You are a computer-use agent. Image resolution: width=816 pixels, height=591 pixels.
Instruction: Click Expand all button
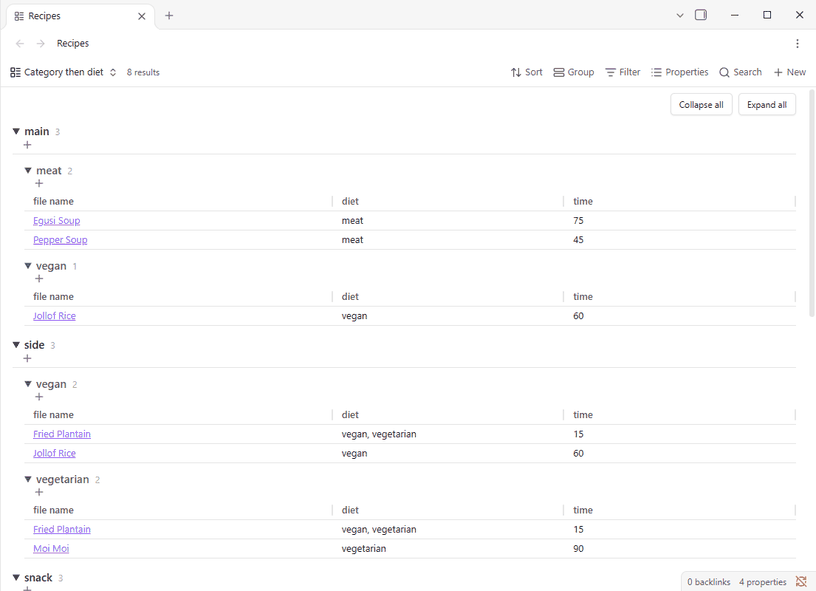(767, 105)
